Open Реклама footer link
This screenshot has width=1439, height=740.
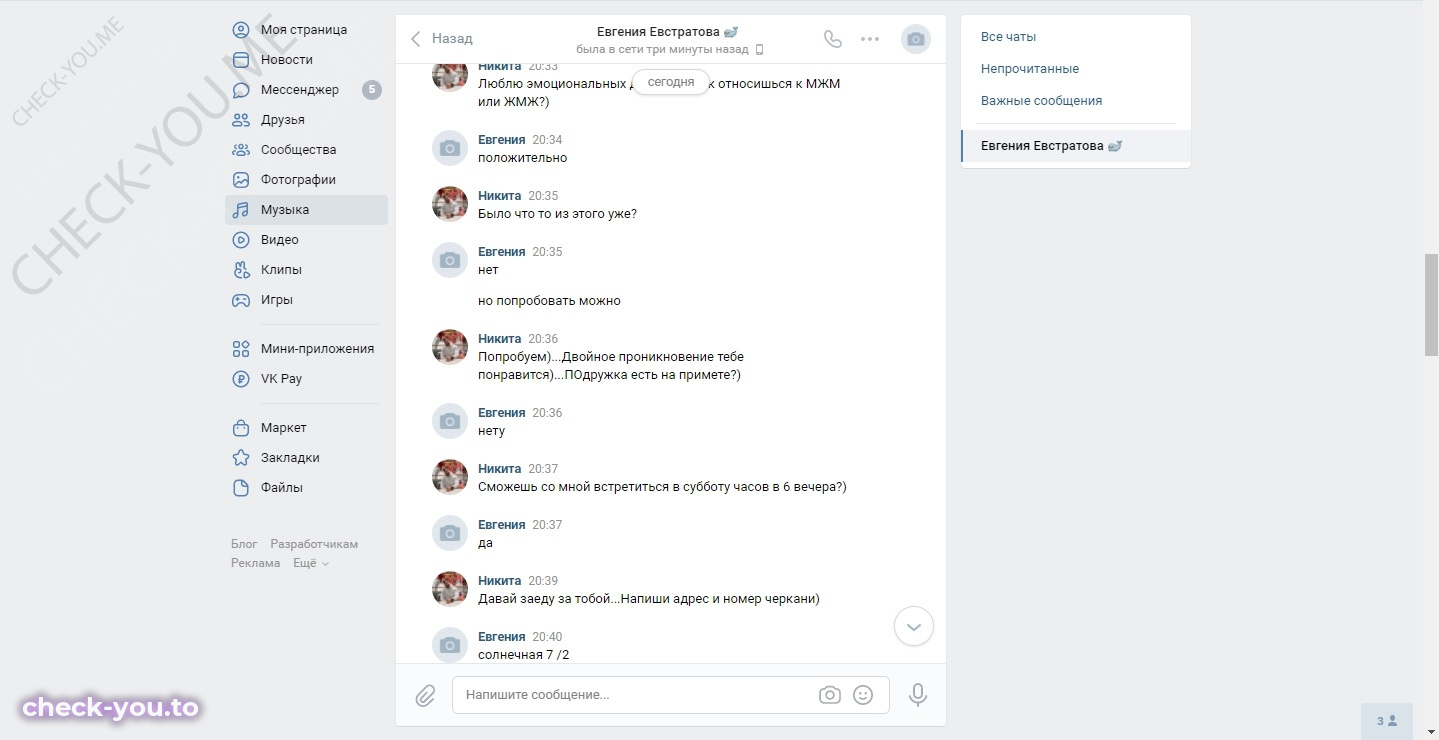pyautogui.click(x=256, y=563)
